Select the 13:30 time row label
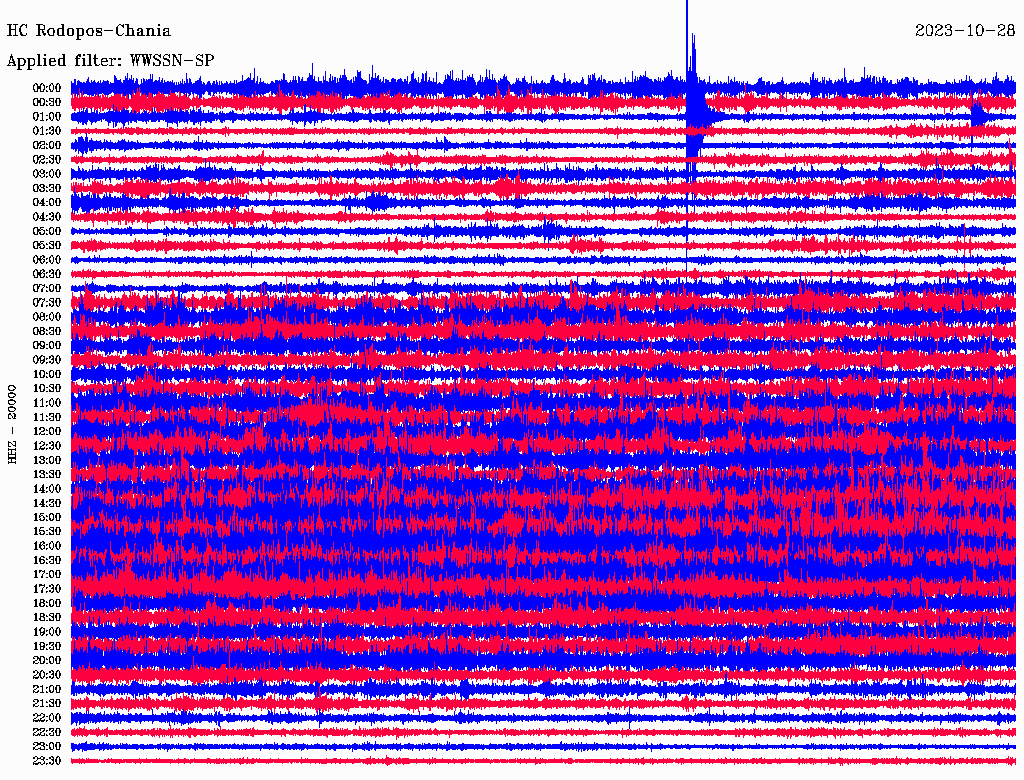Viewport: 1024px width, 780px height. pyautogui.click(x=47, y=475)
